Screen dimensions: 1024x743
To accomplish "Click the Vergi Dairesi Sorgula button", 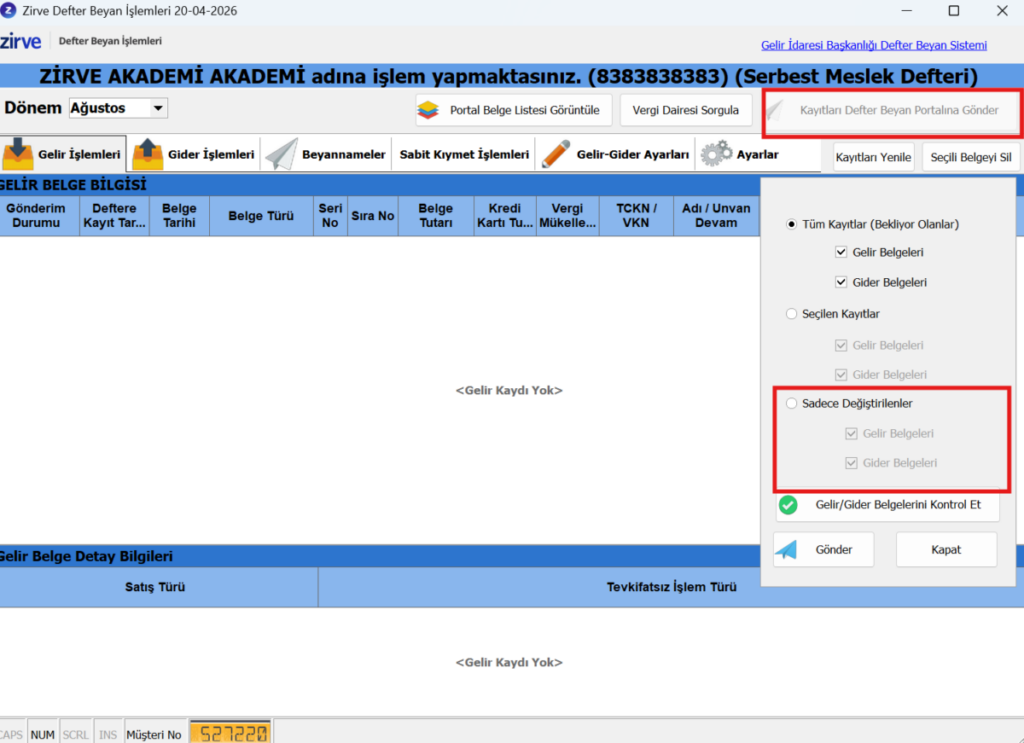I will click(686, 110).
